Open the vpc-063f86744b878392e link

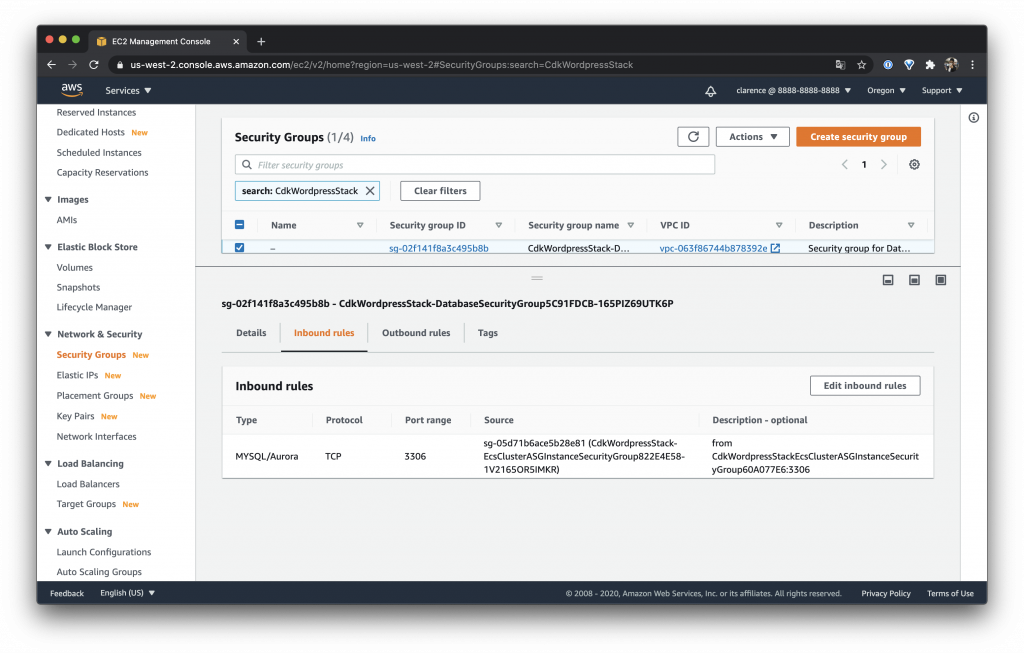click(713, 248)
